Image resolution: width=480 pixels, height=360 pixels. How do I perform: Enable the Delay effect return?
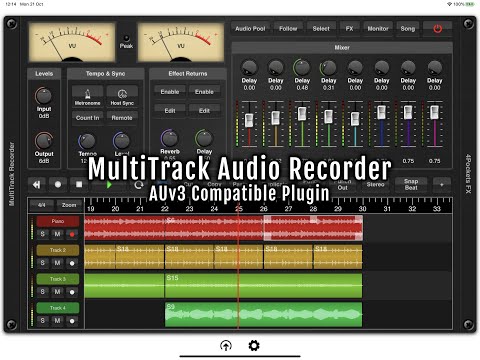[x=204, y=92]
